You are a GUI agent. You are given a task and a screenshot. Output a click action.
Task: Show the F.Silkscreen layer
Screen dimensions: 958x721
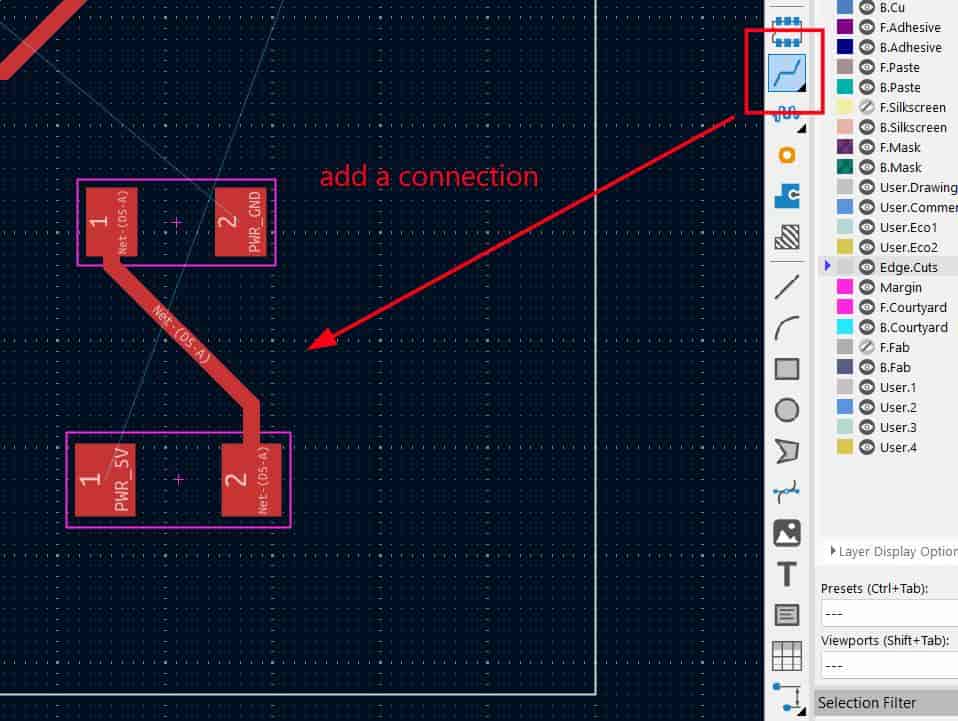coord(867,107)
